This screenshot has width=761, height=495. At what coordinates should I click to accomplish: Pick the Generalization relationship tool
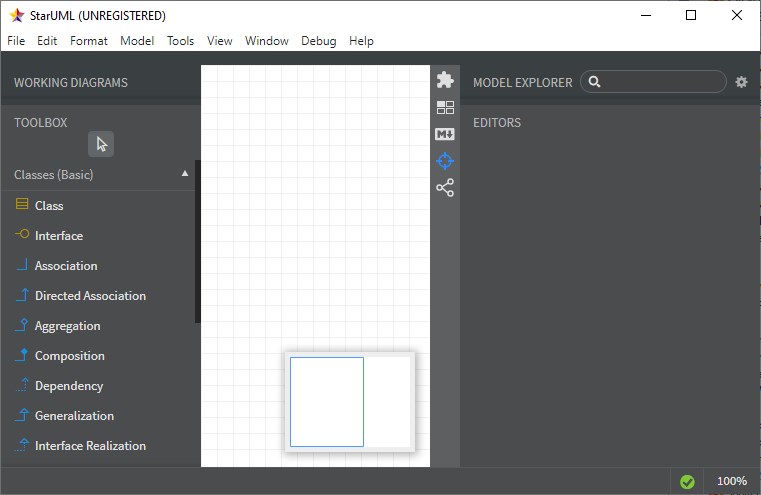pos(74,416)
